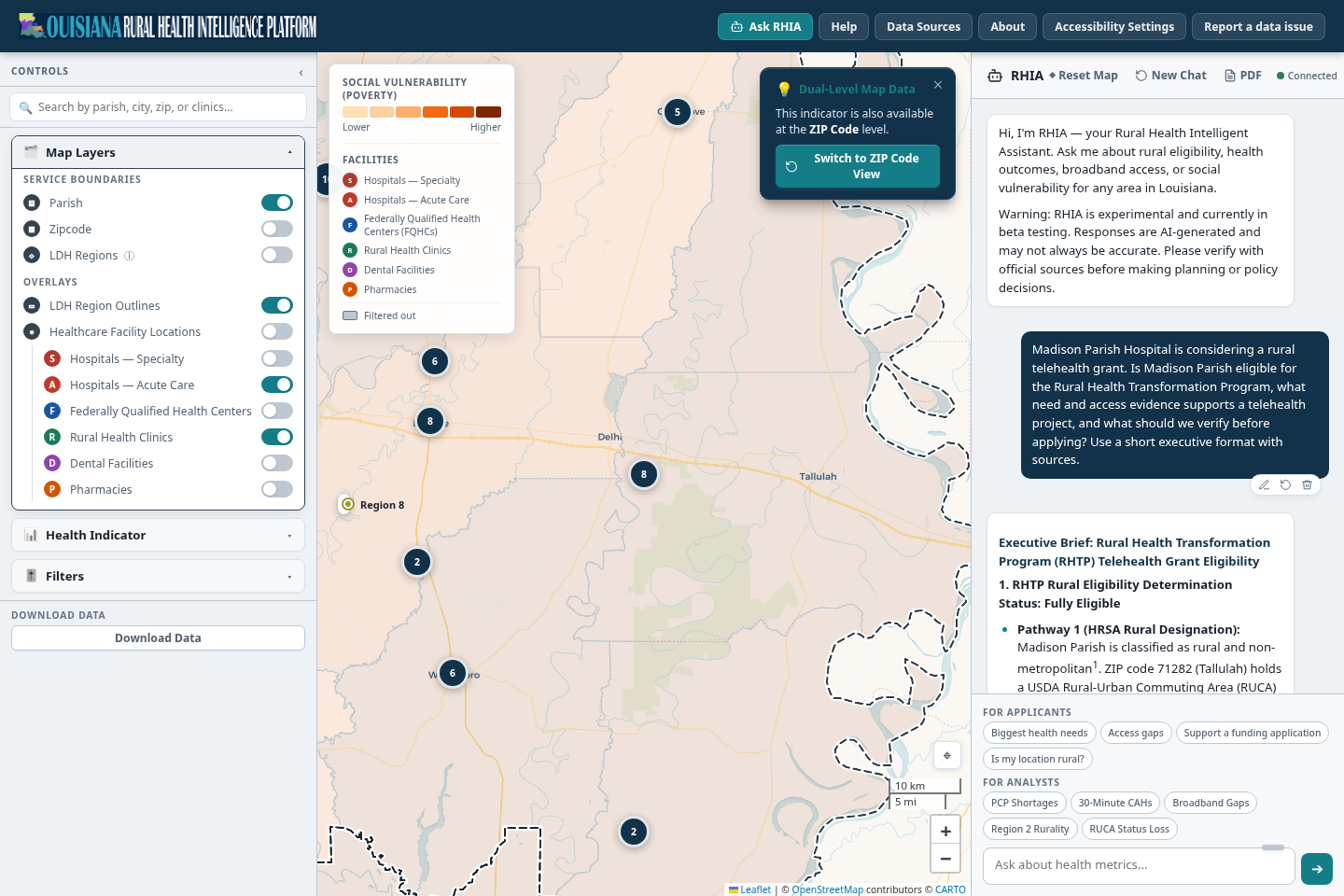Zoom in on the map
This screenshot has width=1344, height=896.
(x=945, y=831)
